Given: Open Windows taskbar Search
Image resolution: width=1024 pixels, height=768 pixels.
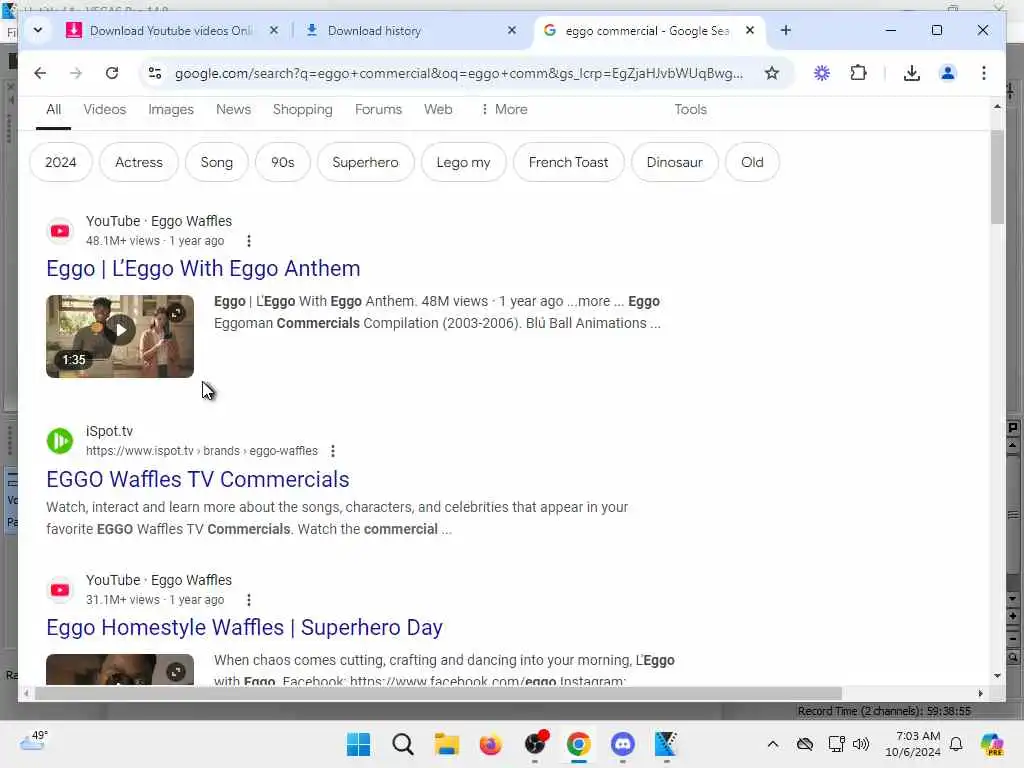Looking at the screenshot, I should tap(402, 744).
